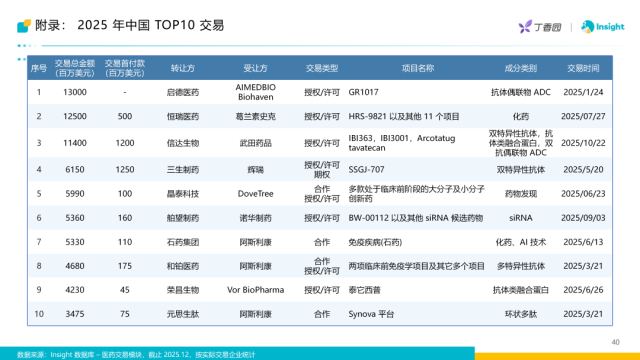Click the upfront payment value '1200'
Image resolution: width=640 pixels, height=360 pixels.
(124, 143)
